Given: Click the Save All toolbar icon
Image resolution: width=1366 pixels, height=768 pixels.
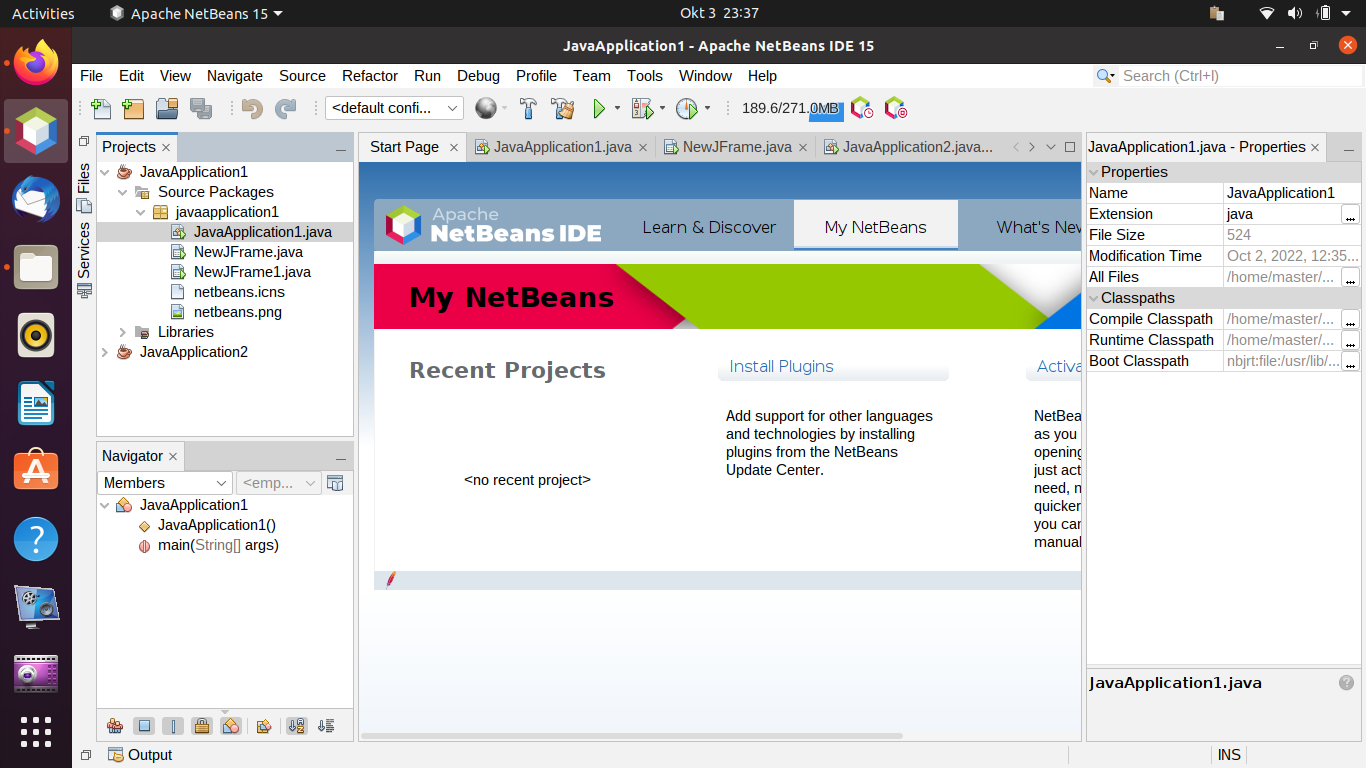Looking at the screenshot, I should 201,108.
